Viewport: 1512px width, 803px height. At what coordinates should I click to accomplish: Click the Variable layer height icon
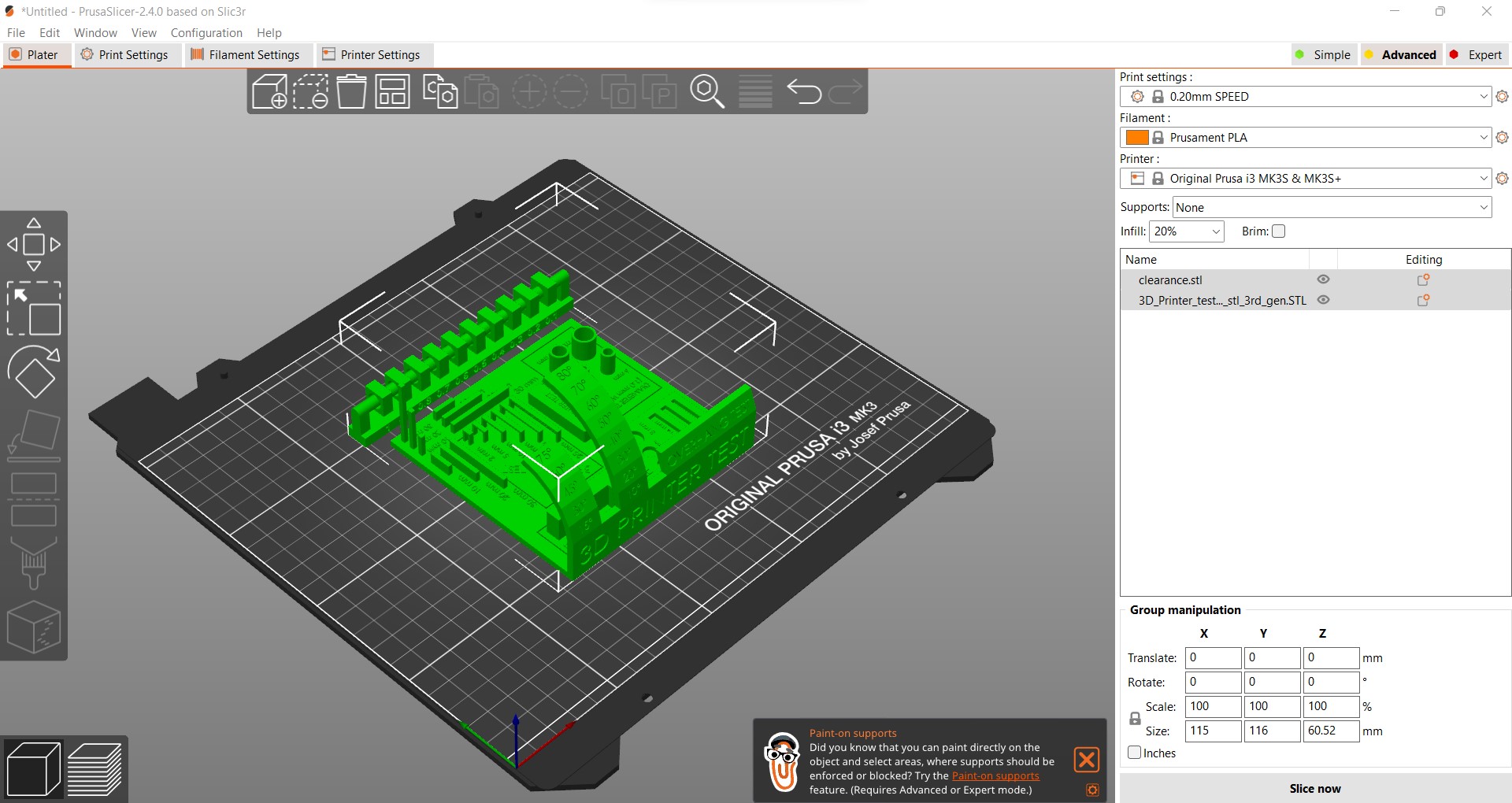(755, 92)
